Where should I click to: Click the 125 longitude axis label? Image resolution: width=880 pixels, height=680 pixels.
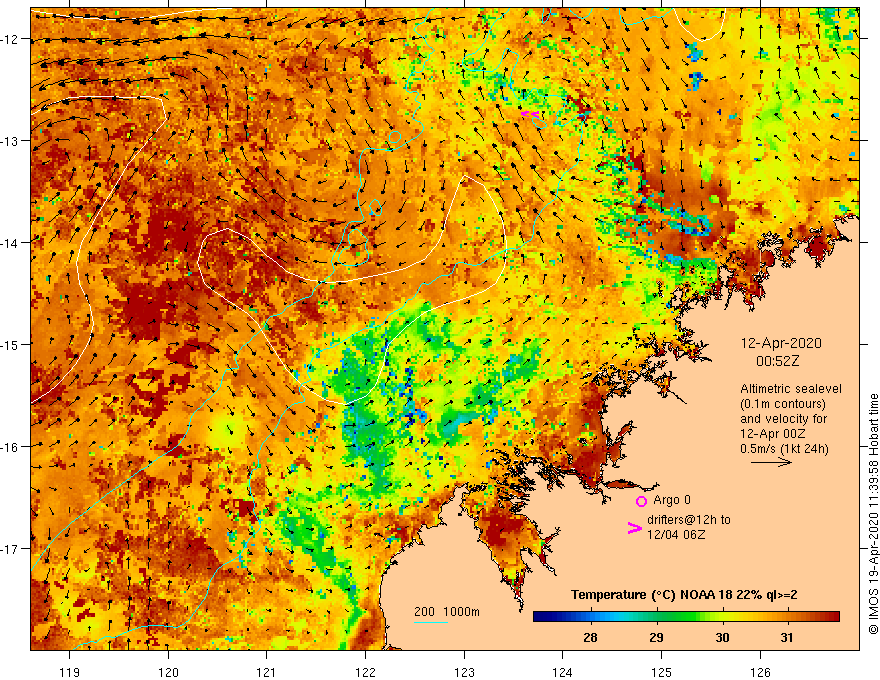662,672
